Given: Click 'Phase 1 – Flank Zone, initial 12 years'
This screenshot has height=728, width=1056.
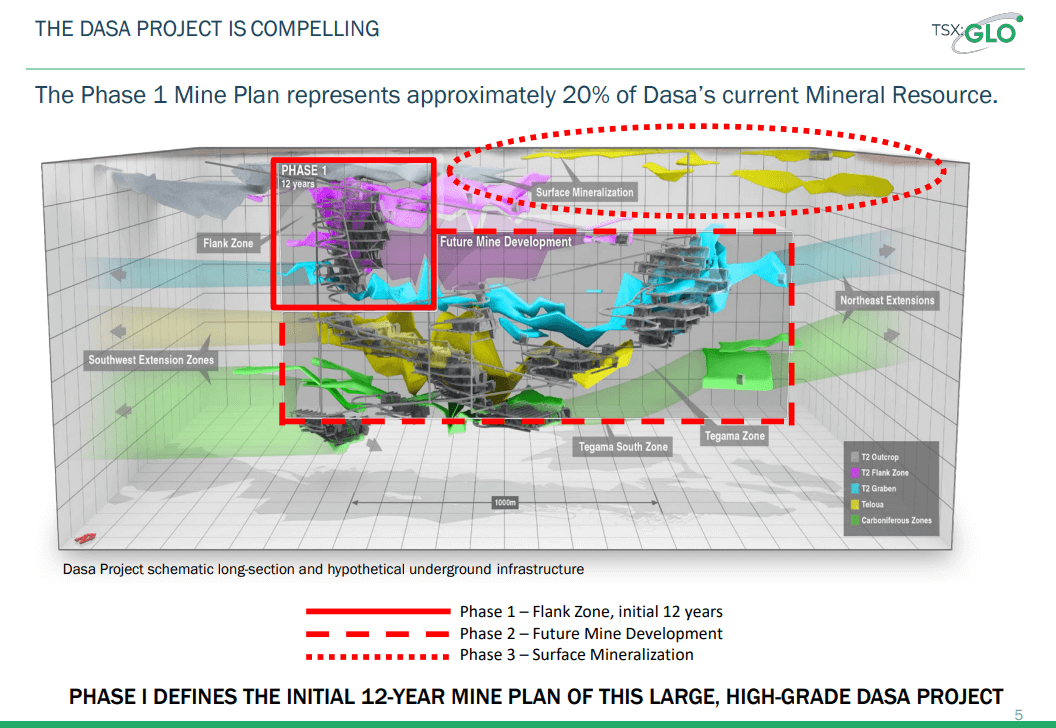Looking at the screenshot, I should 591,611.
